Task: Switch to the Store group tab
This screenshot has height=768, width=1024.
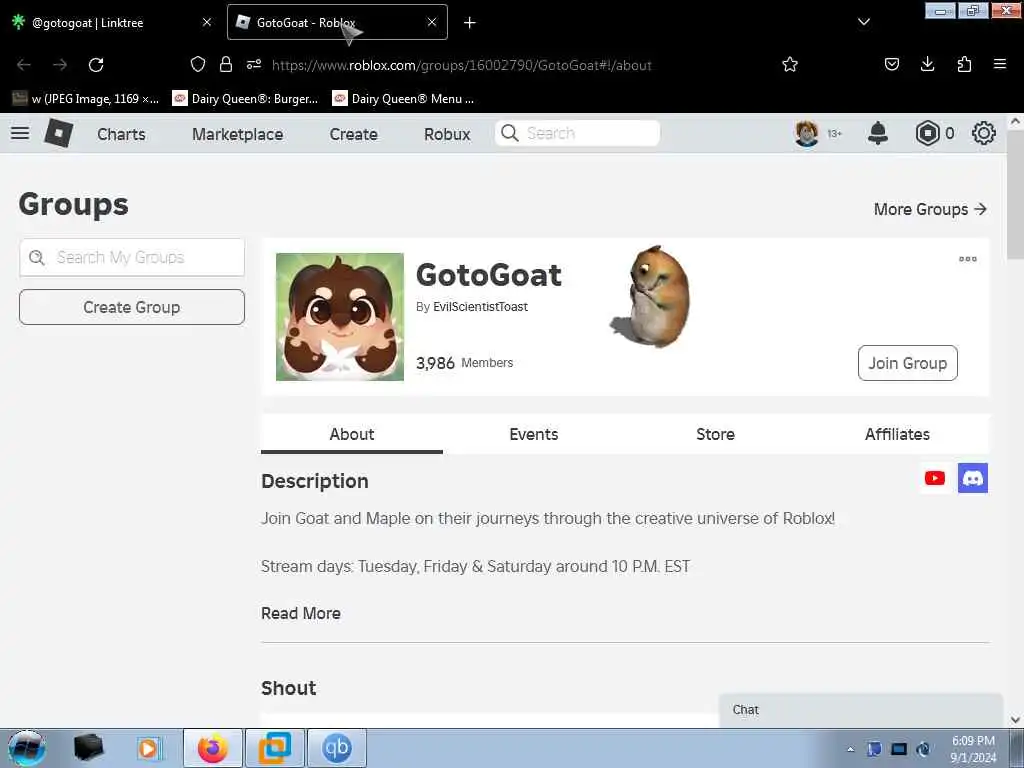Action: [715, 434]
